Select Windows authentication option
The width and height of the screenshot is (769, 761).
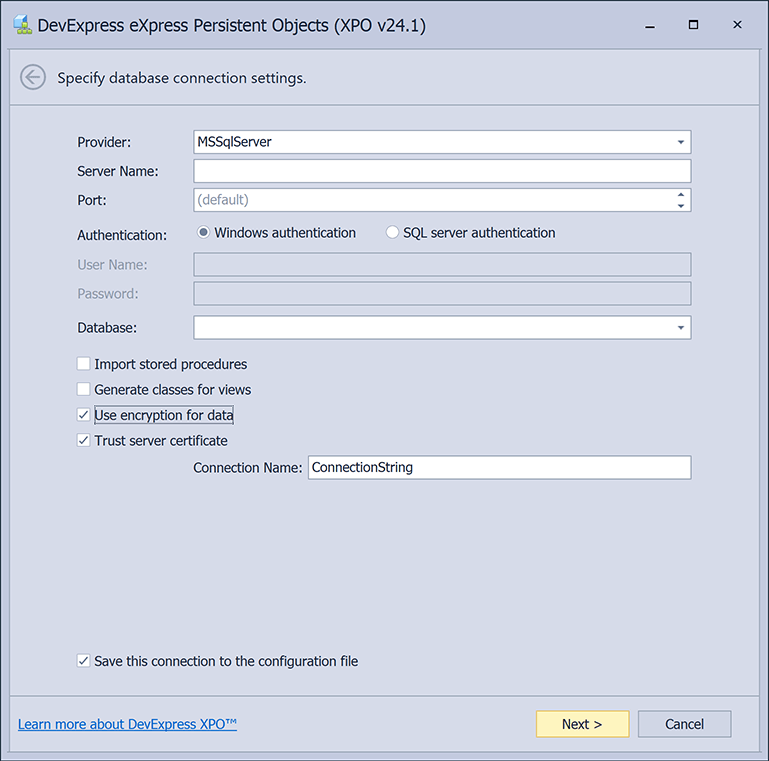click(x=204, y=233)
